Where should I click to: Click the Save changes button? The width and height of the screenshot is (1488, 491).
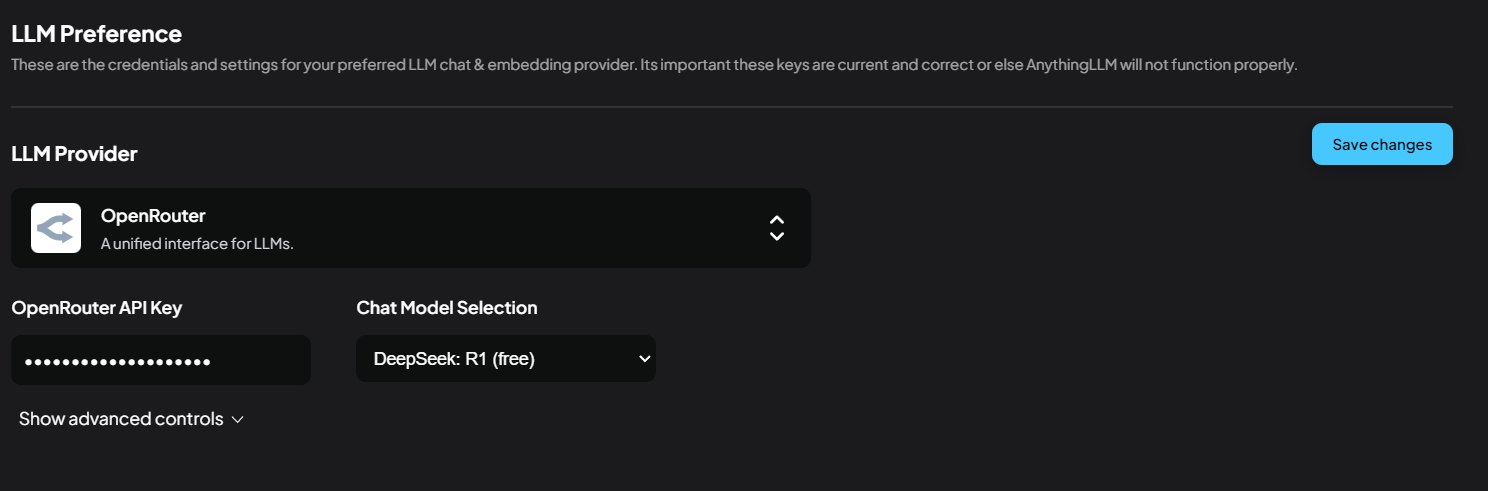coord(1381,145)
